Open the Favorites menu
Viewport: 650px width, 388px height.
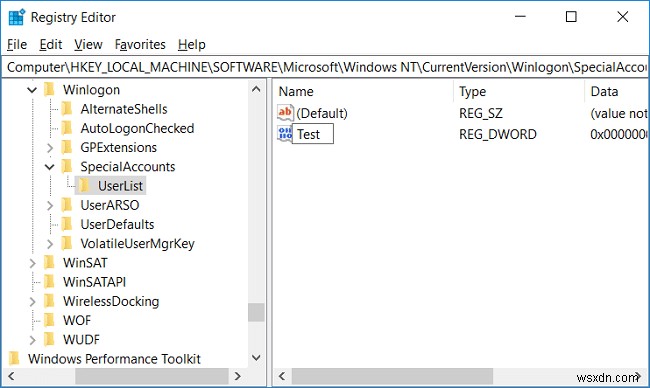click(x=140, y=44)
